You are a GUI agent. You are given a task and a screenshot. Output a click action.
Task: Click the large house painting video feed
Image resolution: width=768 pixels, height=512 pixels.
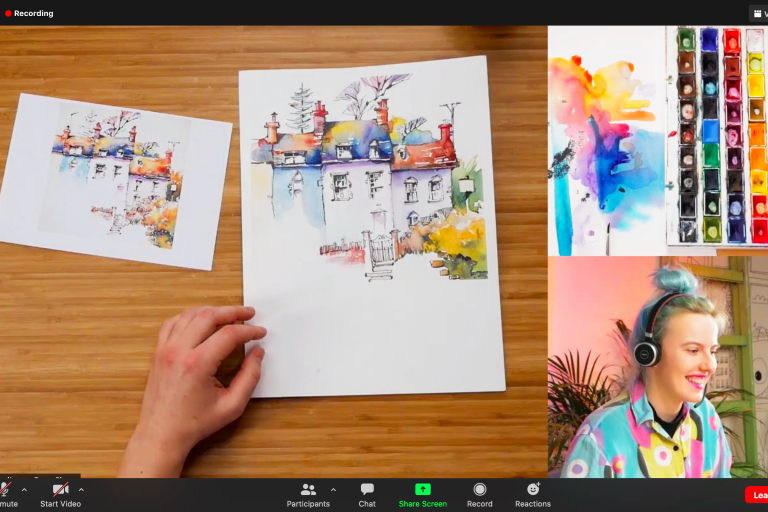click(x=273, y=251)
